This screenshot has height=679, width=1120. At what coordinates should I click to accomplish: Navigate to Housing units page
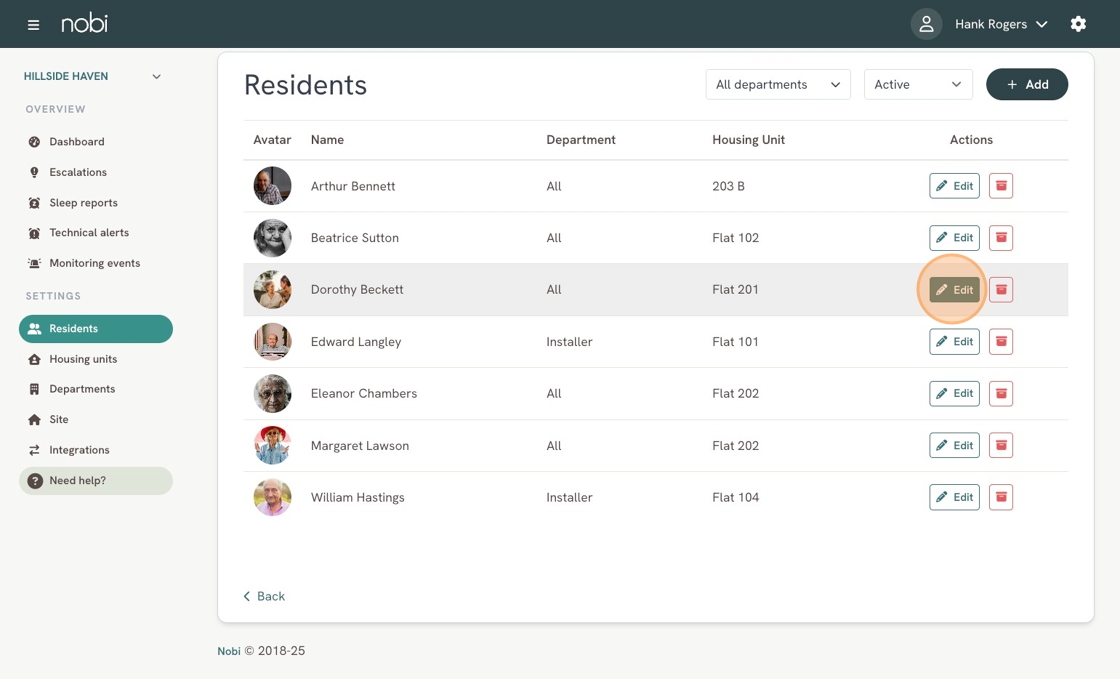tap(83, 359)
